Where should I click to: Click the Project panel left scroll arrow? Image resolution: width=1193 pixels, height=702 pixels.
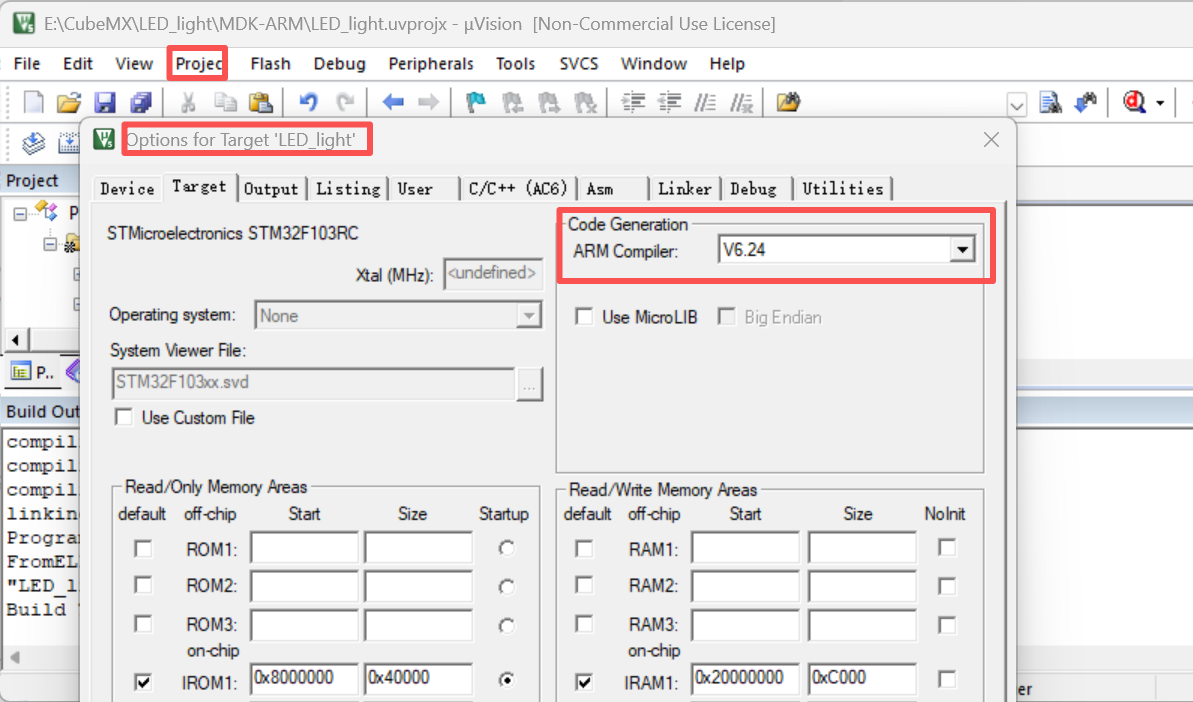[16, 339]
